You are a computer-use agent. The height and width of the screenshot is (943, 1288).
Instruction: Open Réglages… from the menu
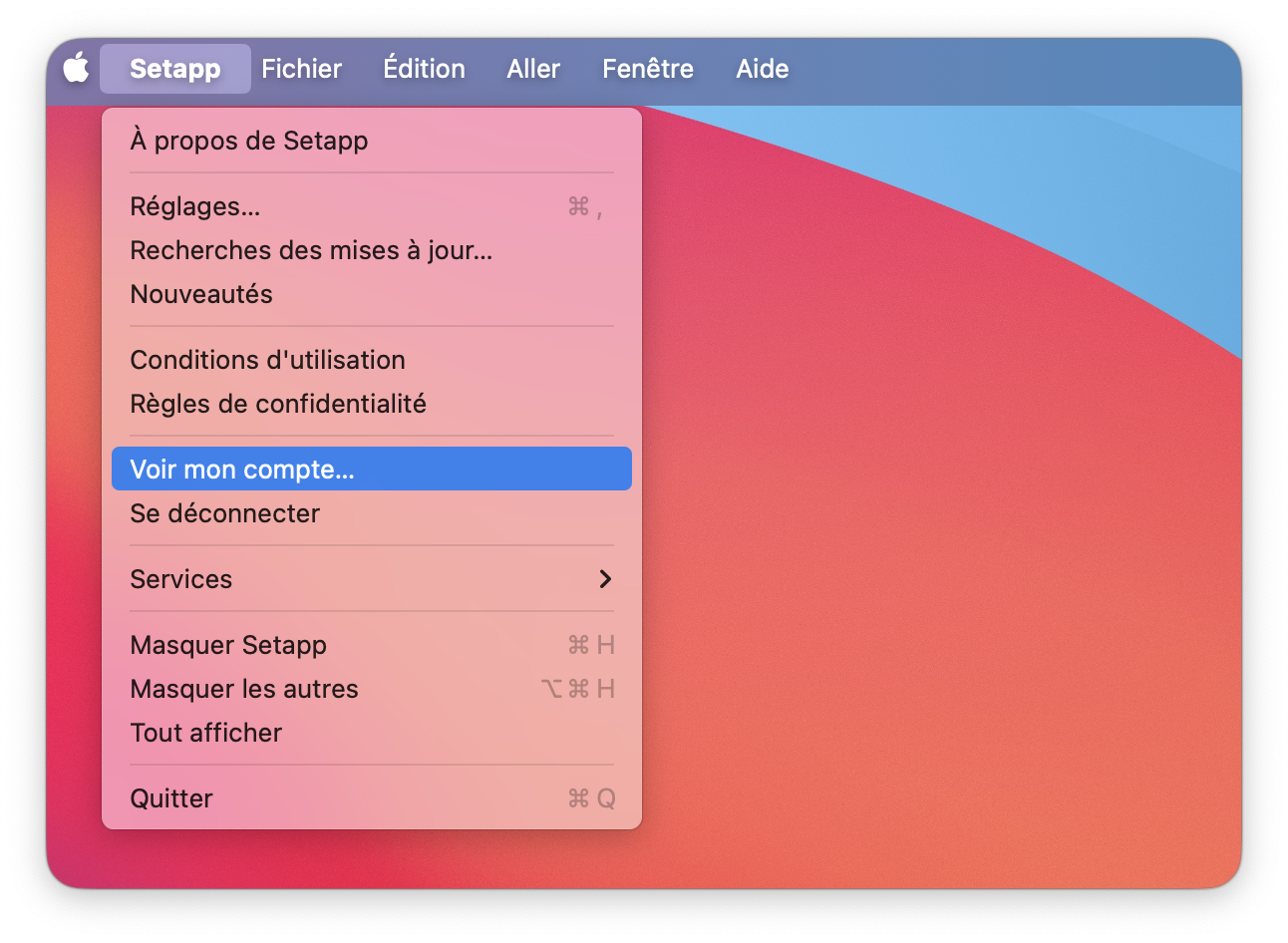(x=372, y=206)
